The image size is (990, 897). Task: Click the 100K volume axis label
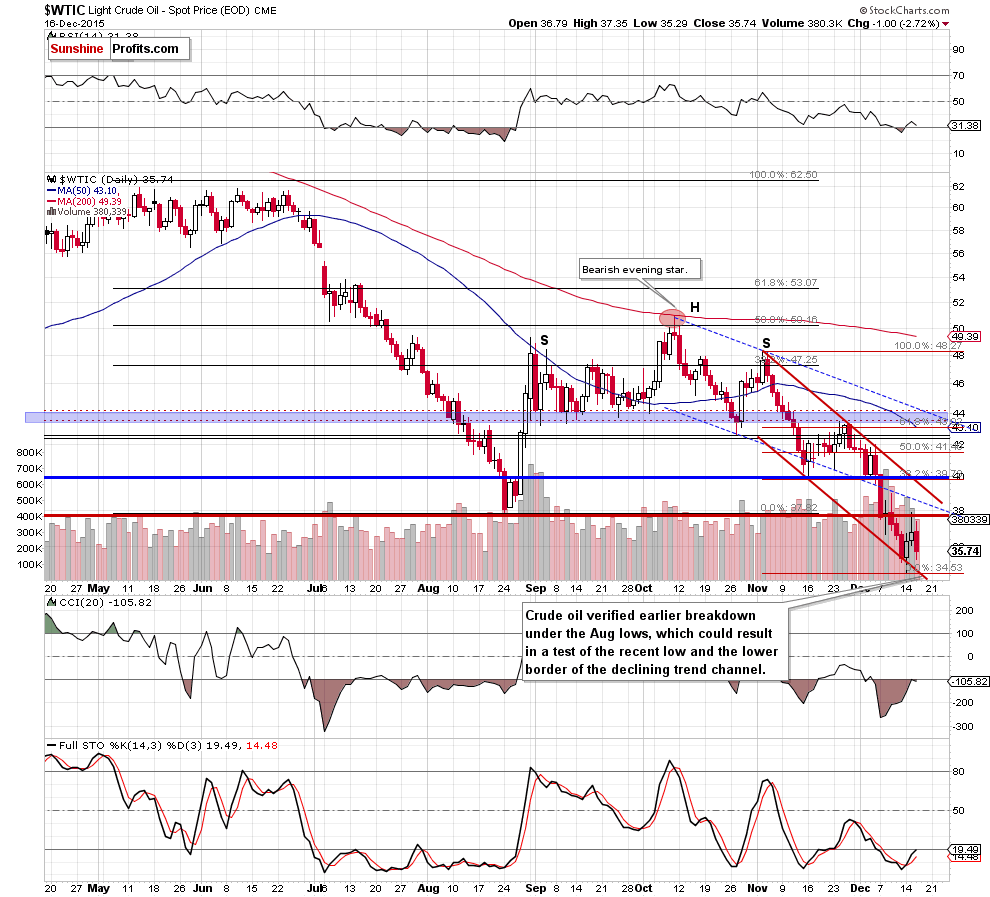pyautogui.click(x=29, y=564)
